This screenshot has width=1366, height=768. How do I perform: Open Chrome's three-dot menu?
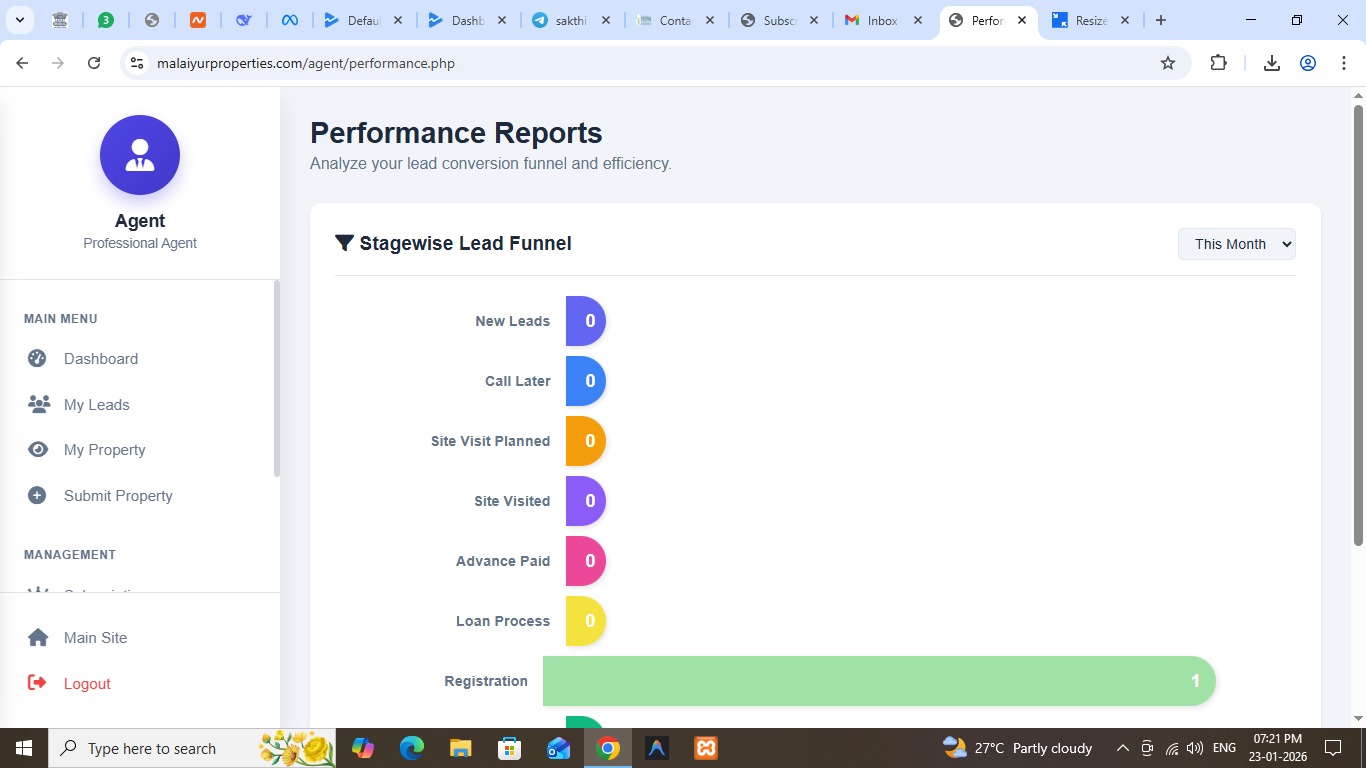coord(1345,62)
